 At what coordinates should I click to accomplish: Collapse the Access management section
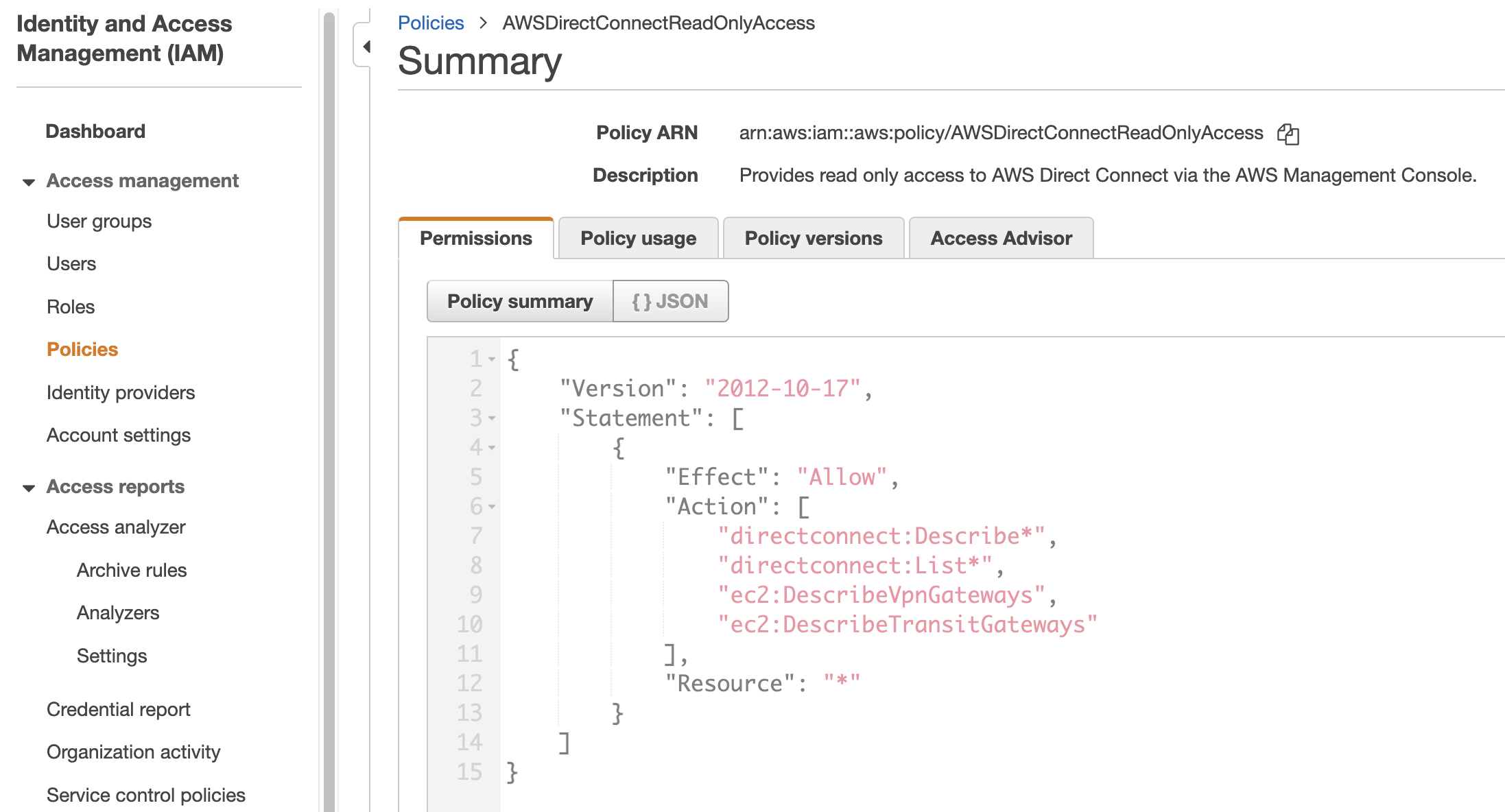pos(29,182)
